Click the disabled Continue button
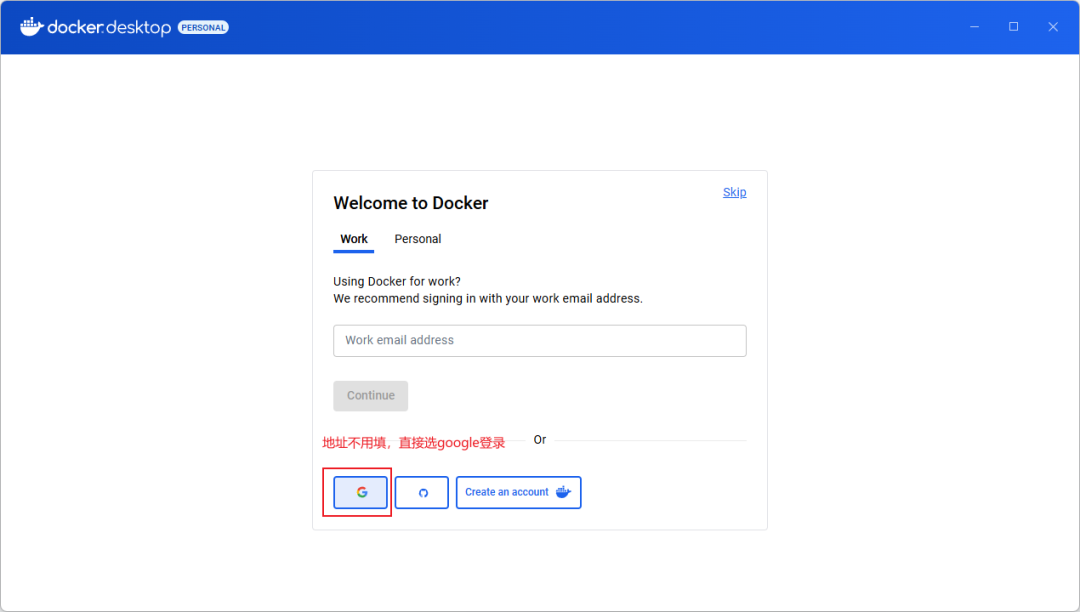The height and width of the screenshot is (612, 1080). coord(371,396)
